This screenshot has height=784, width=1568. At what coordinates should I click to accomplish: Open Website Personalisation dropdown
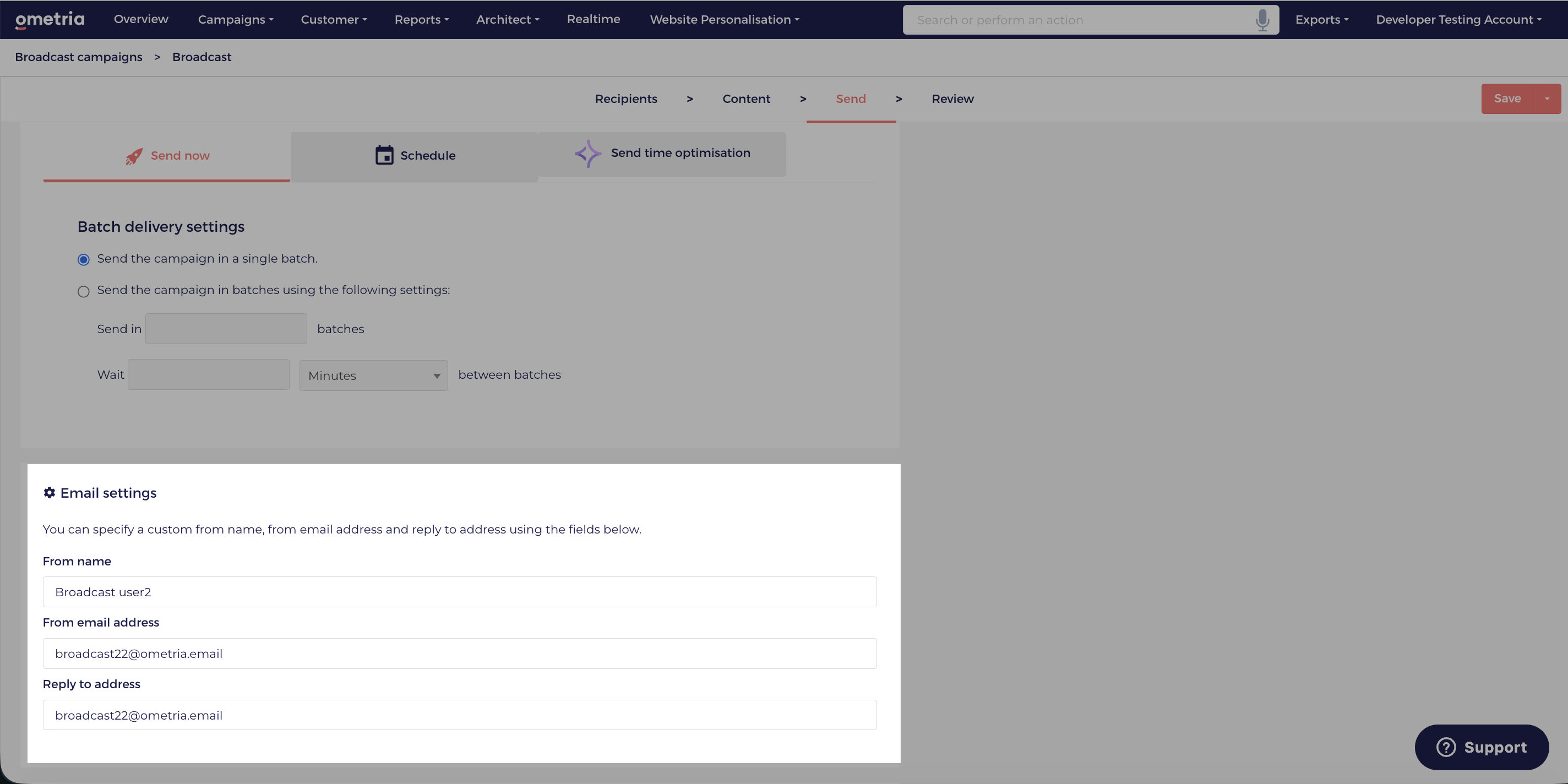tap(725, 19)
